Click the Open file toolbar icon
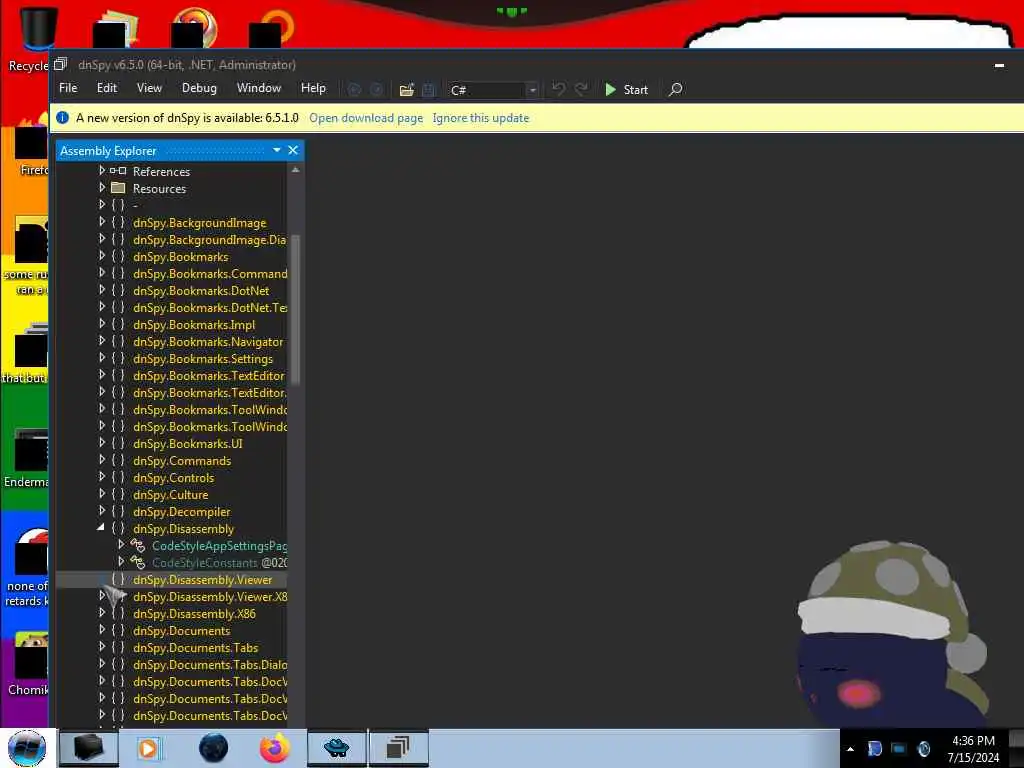The width and height of the screenshot is (1024, 768). click(406, 89)
